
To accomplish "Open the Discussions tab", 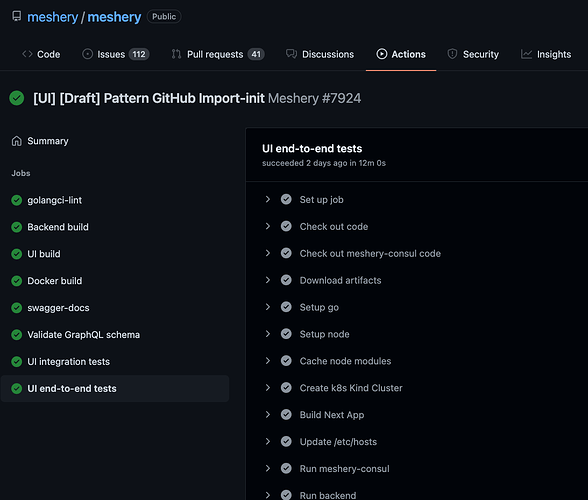I will point(320,54).
